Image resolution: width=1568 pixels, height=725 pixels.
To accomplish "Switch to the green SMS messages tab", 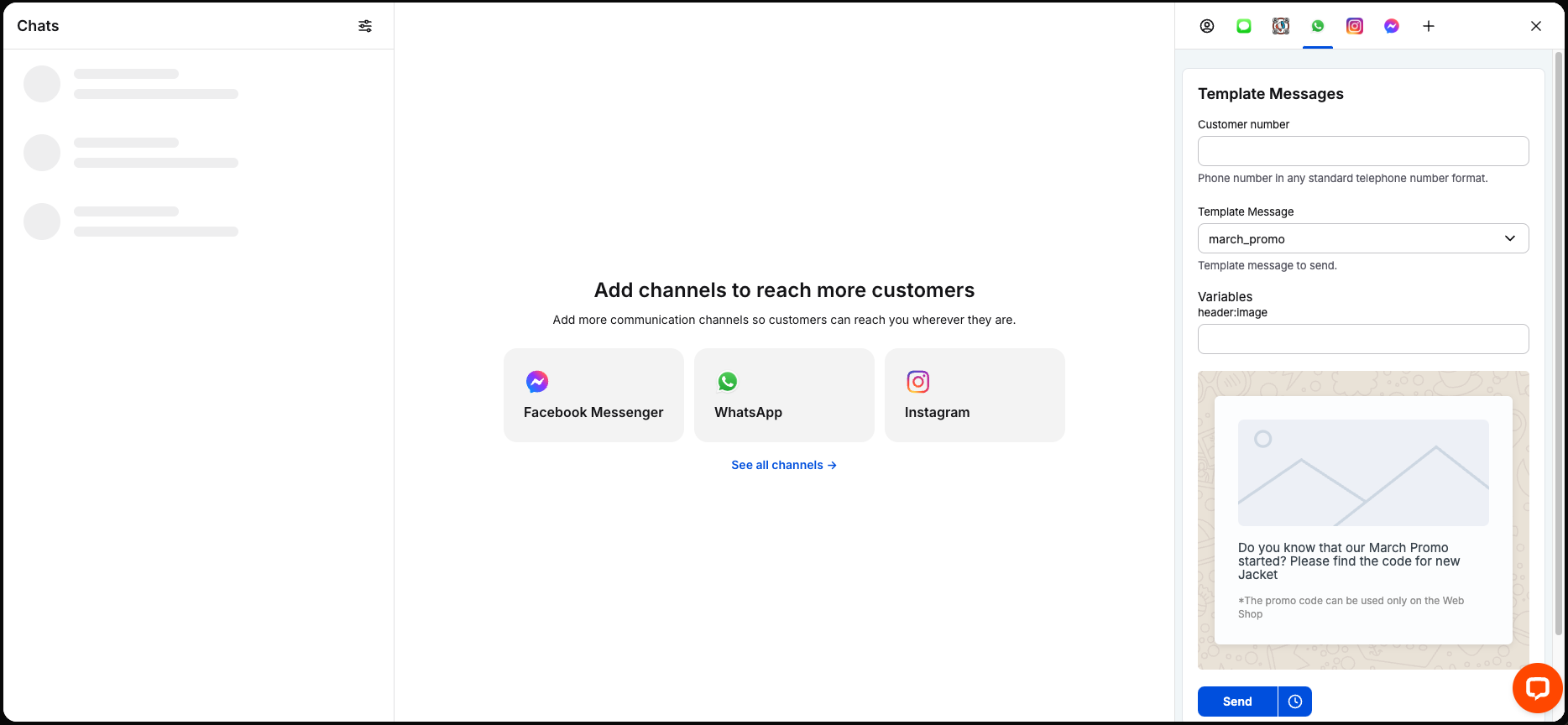I will click(x=1244, y=26).
